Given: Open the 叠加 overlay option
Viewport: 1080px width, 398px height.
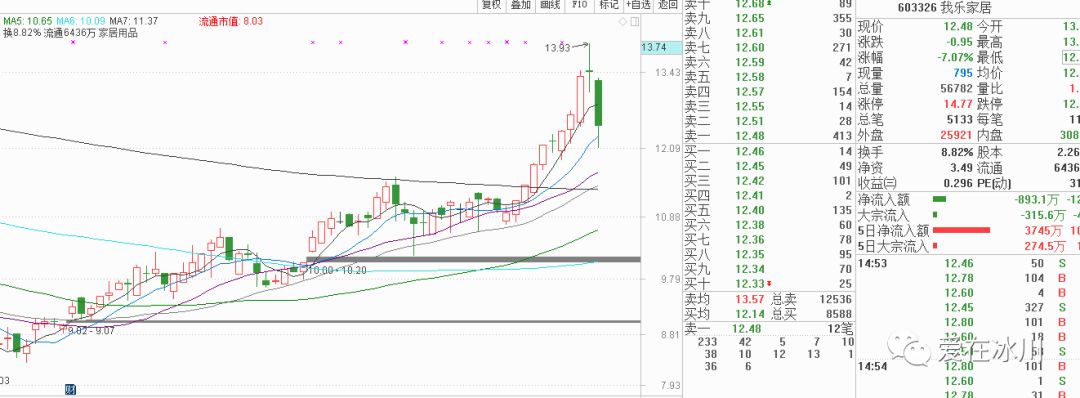Looking at the screenshot, I should [520, 5].
